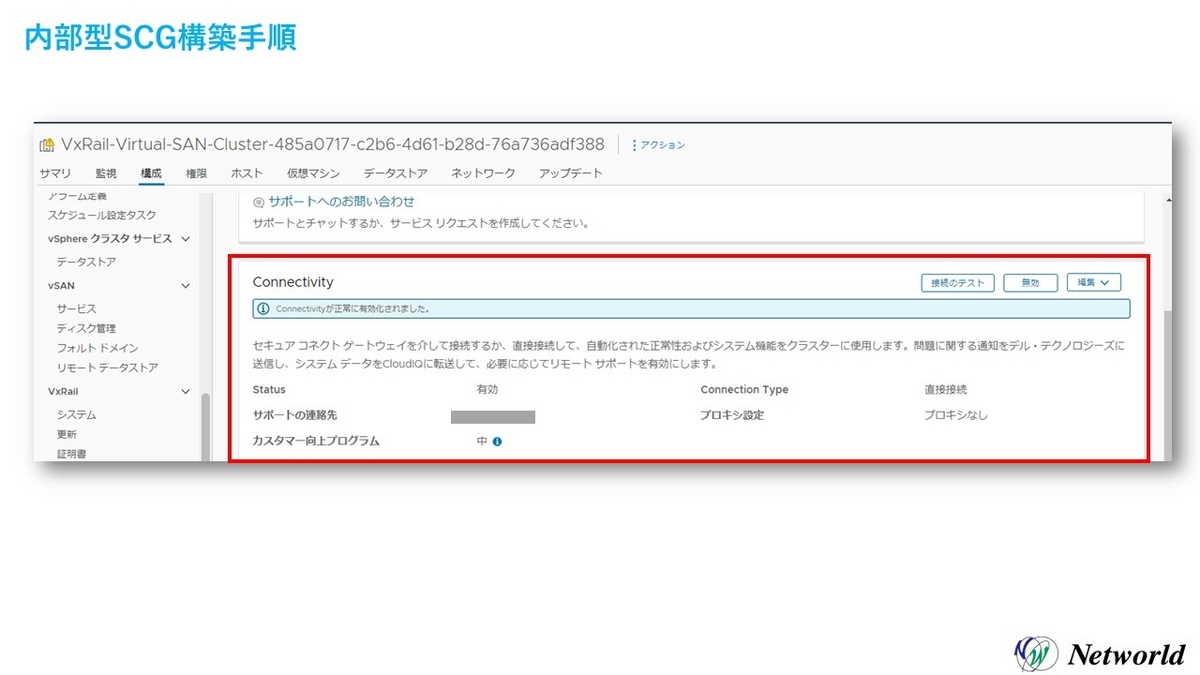Open the アクション menu
The height and width of the screenshot is (675, 1200).
pos(659,145)
